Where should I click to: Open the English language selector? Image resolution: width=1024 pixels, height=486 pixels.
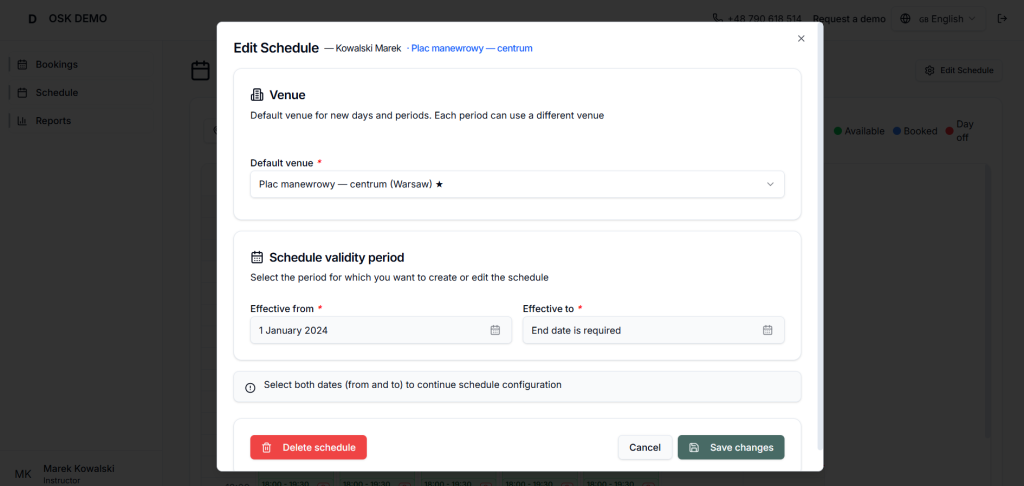[x=938, y=19]
